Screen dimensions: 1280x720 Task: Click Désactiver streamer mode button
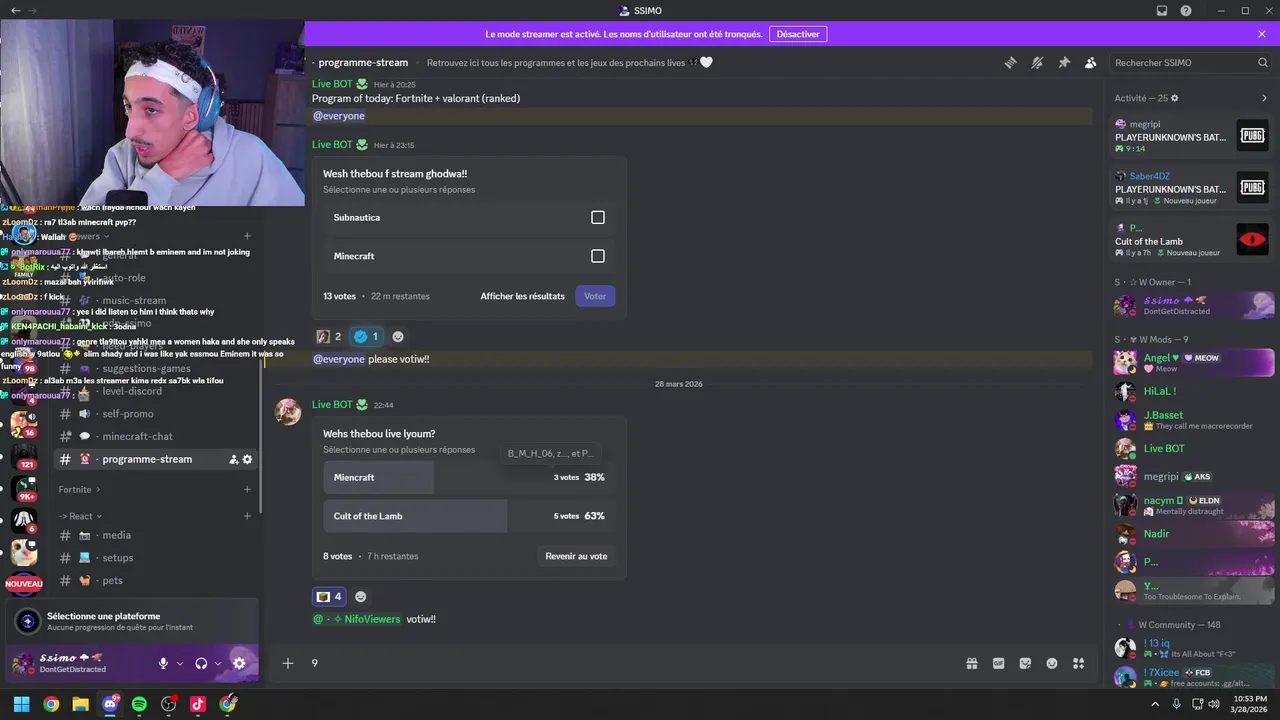(797, 34)
